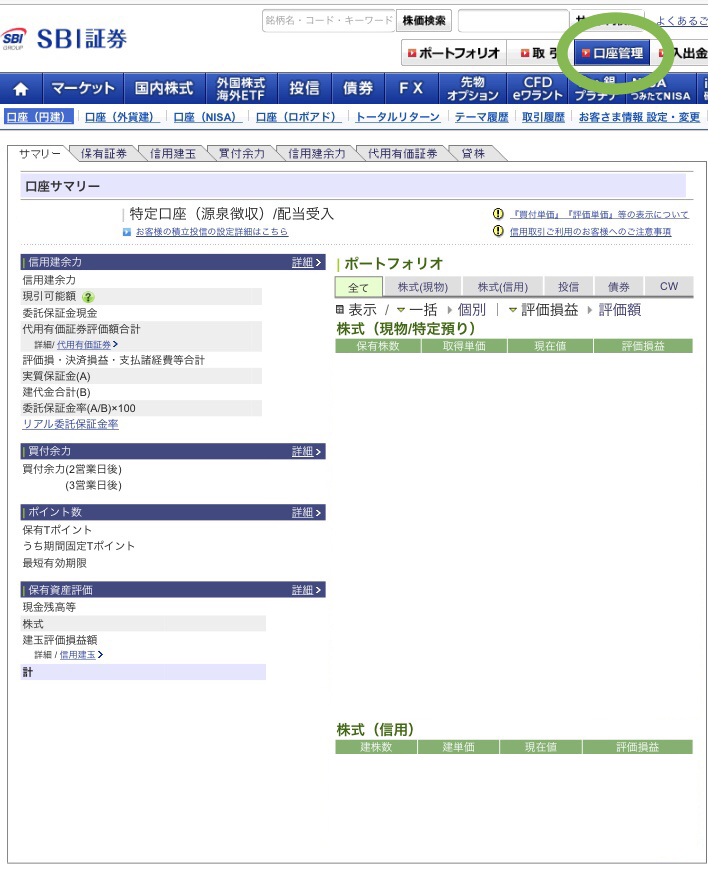Open 詳細 of 信用建余力 section
Image resolution: width=708 pixels, height=883 pixels.
(x=306, y=262)
